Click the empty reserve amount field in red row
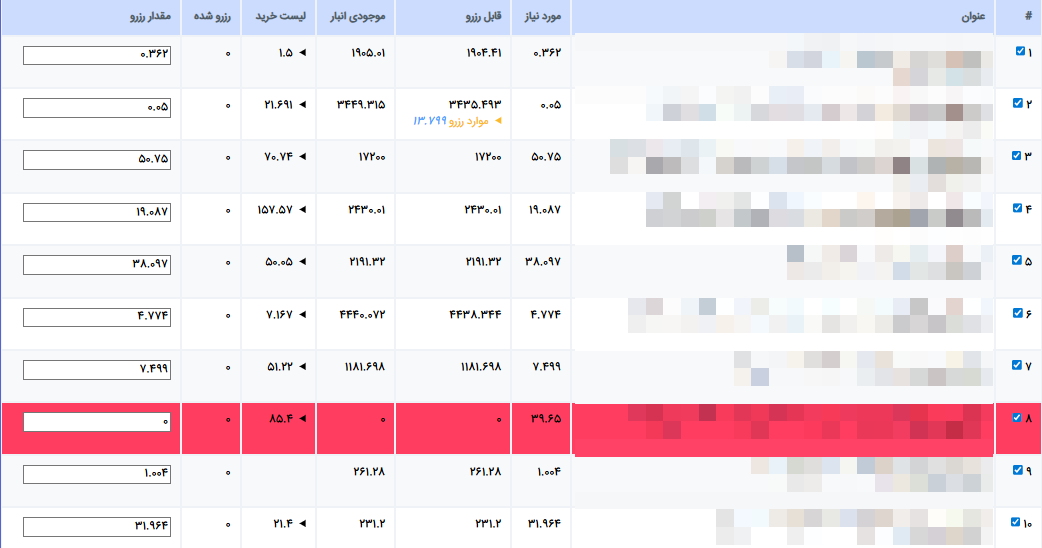 [97, 422]
